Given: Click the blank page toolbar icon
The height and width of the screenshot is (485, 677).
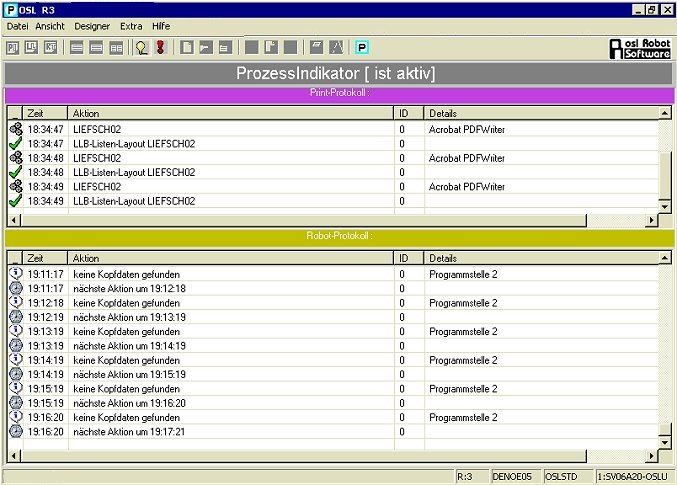Looking at the screenshot, I should [x=187, y=48].
